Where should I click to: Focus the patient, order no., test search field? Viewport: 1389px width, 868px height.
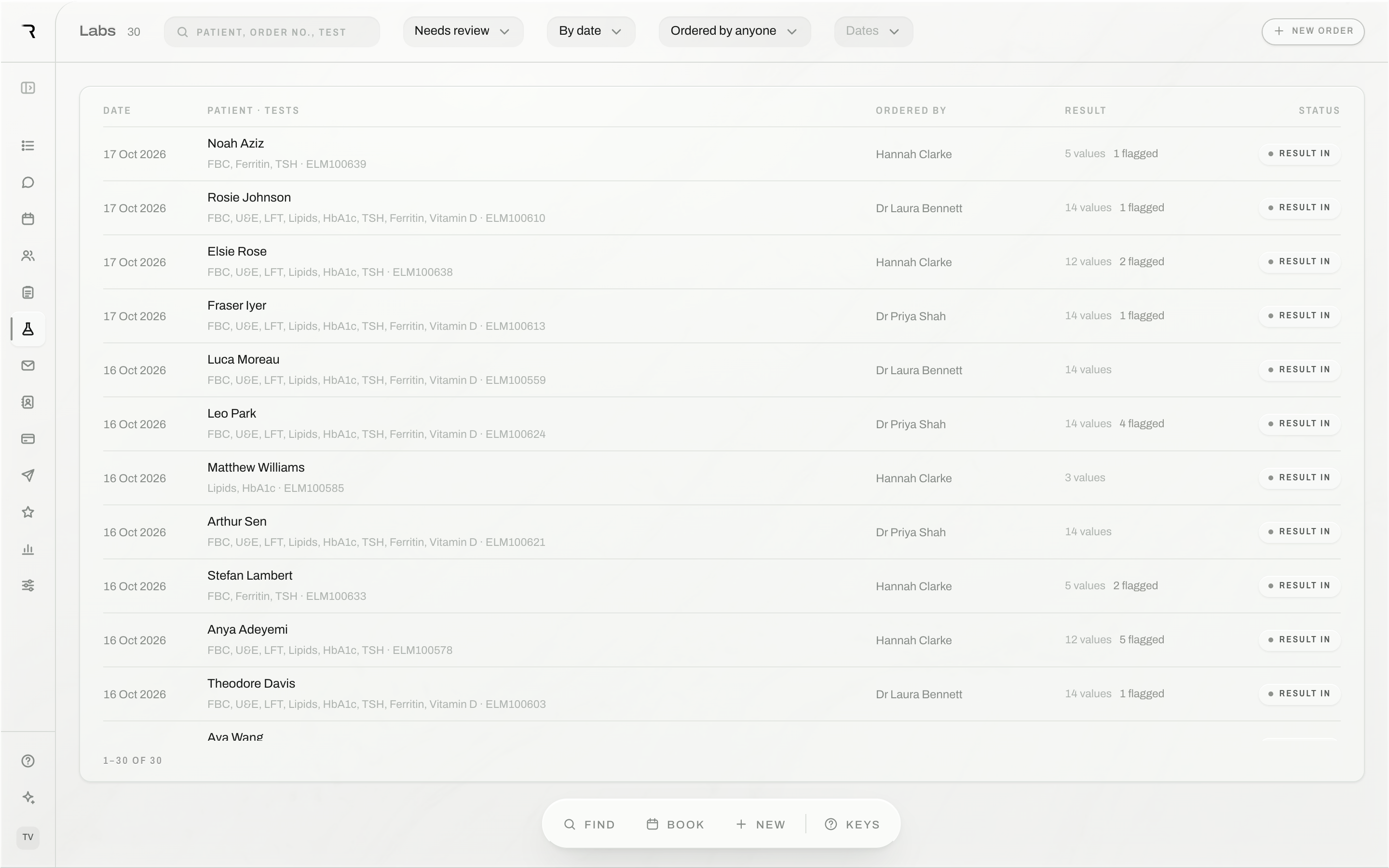(272, 31)
